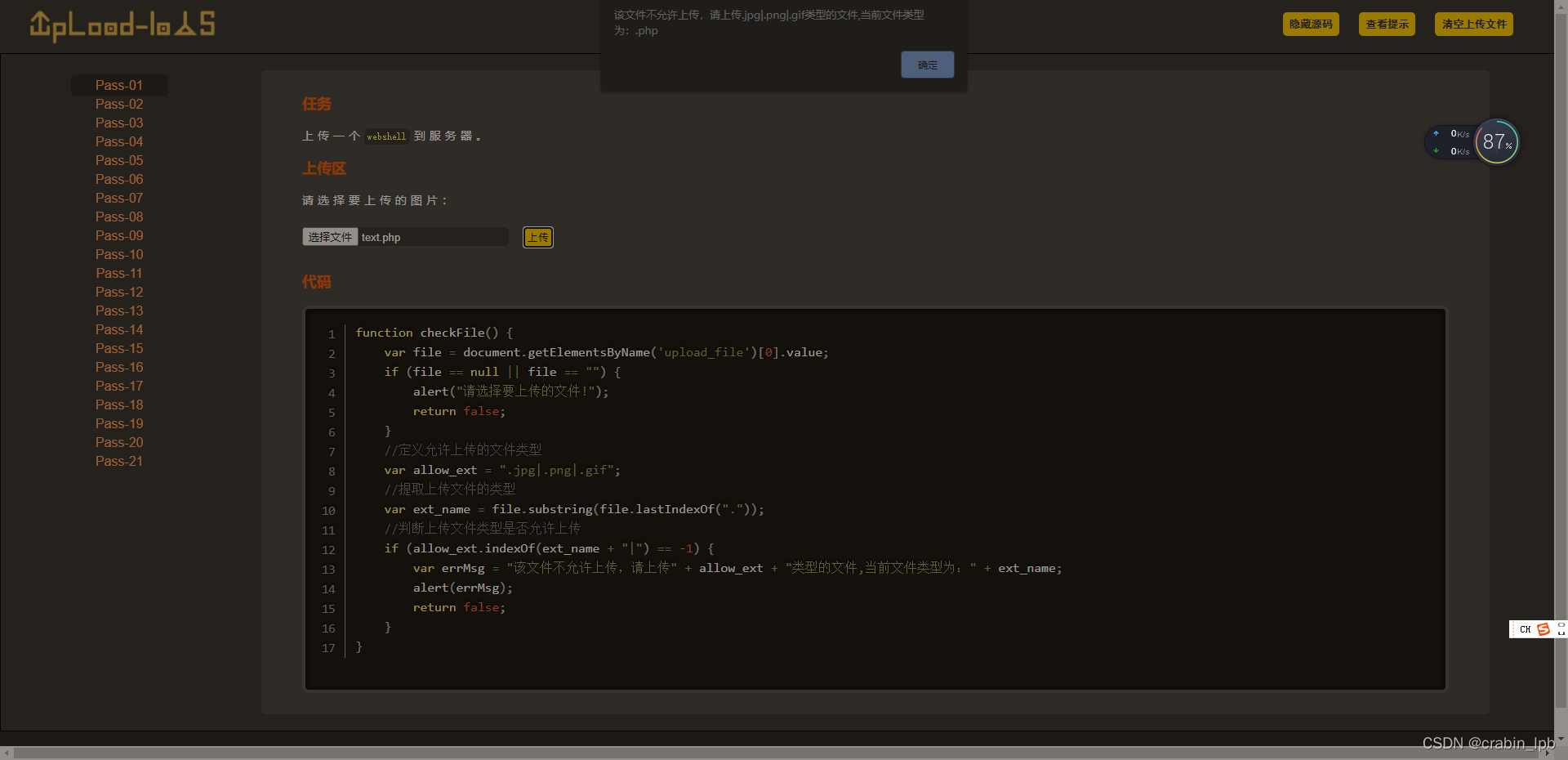Image resolution: width=1568 pixels, height=760 pixels.
Task: Navigate to Pass-21
Action: [x=119, y=461]
